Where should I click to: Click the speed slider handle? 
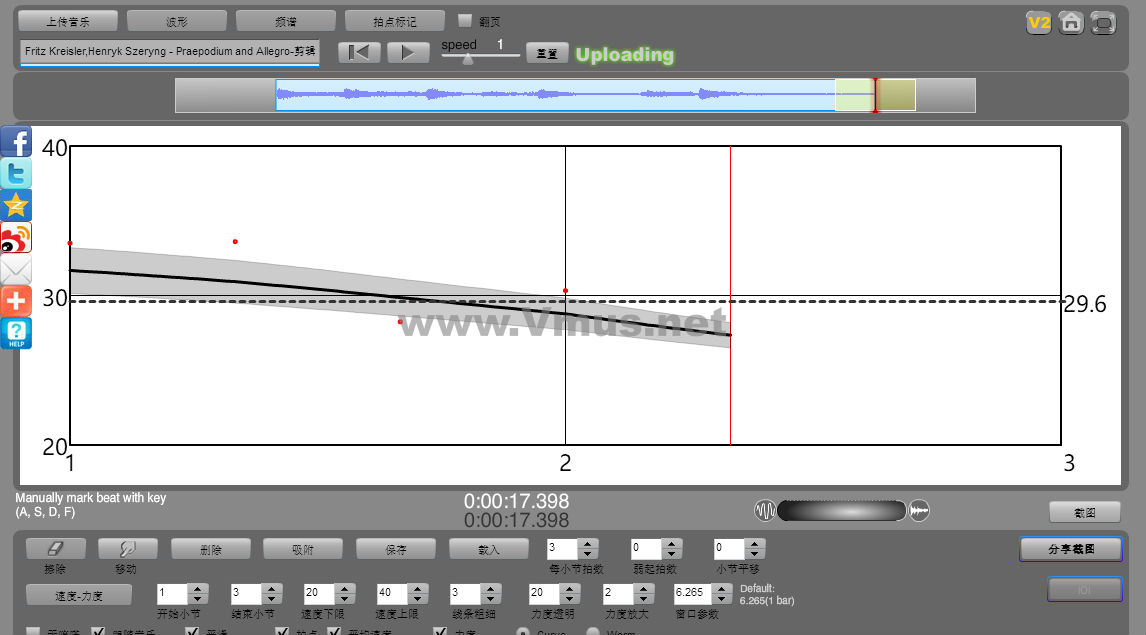point(467,58)
